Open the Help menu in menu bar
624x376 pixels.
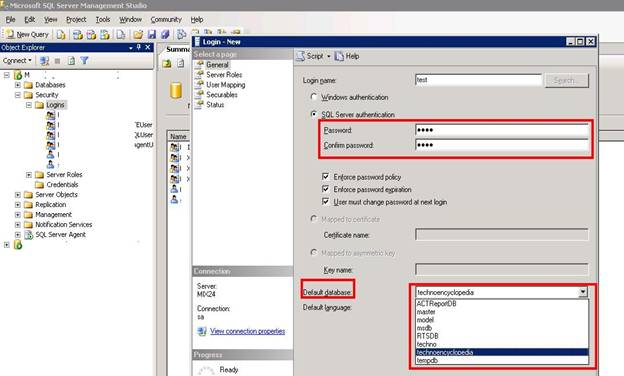click(197, 19)
